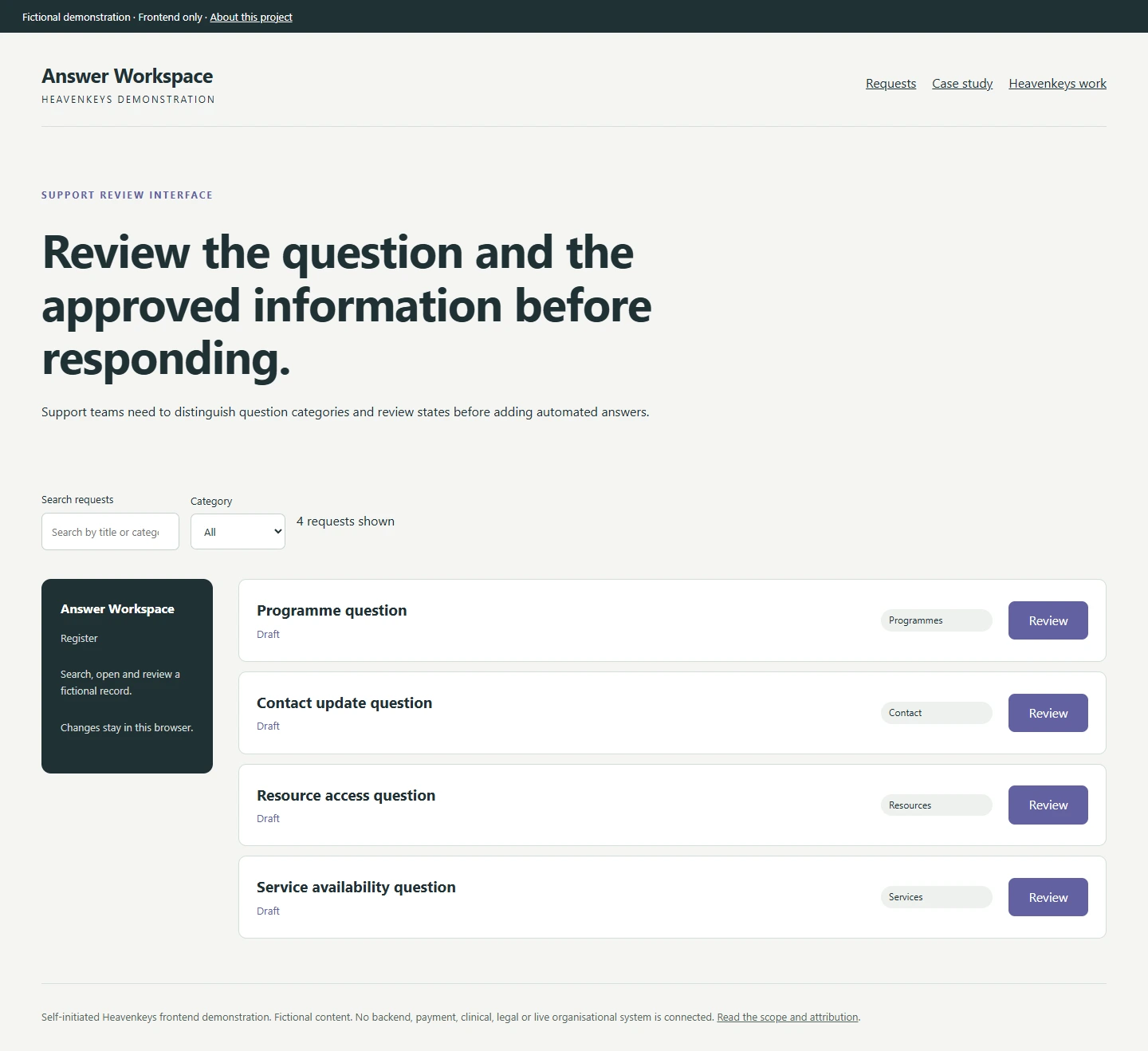Click the Register label in the sidebar
The height and width of the screenshot is (1051, 1148).
click(x=79, y=639)
